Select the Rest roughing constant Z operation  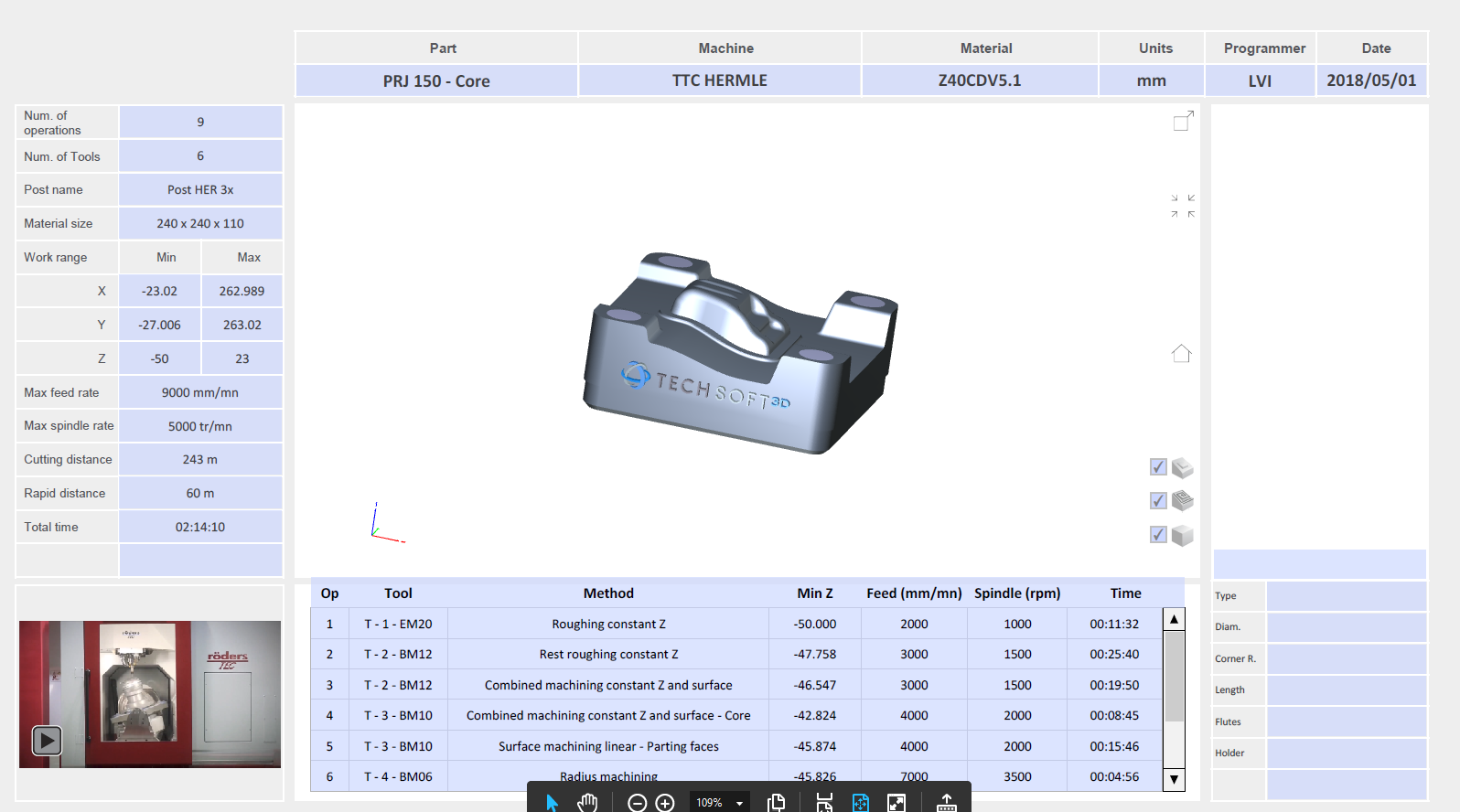coord(608,654)
